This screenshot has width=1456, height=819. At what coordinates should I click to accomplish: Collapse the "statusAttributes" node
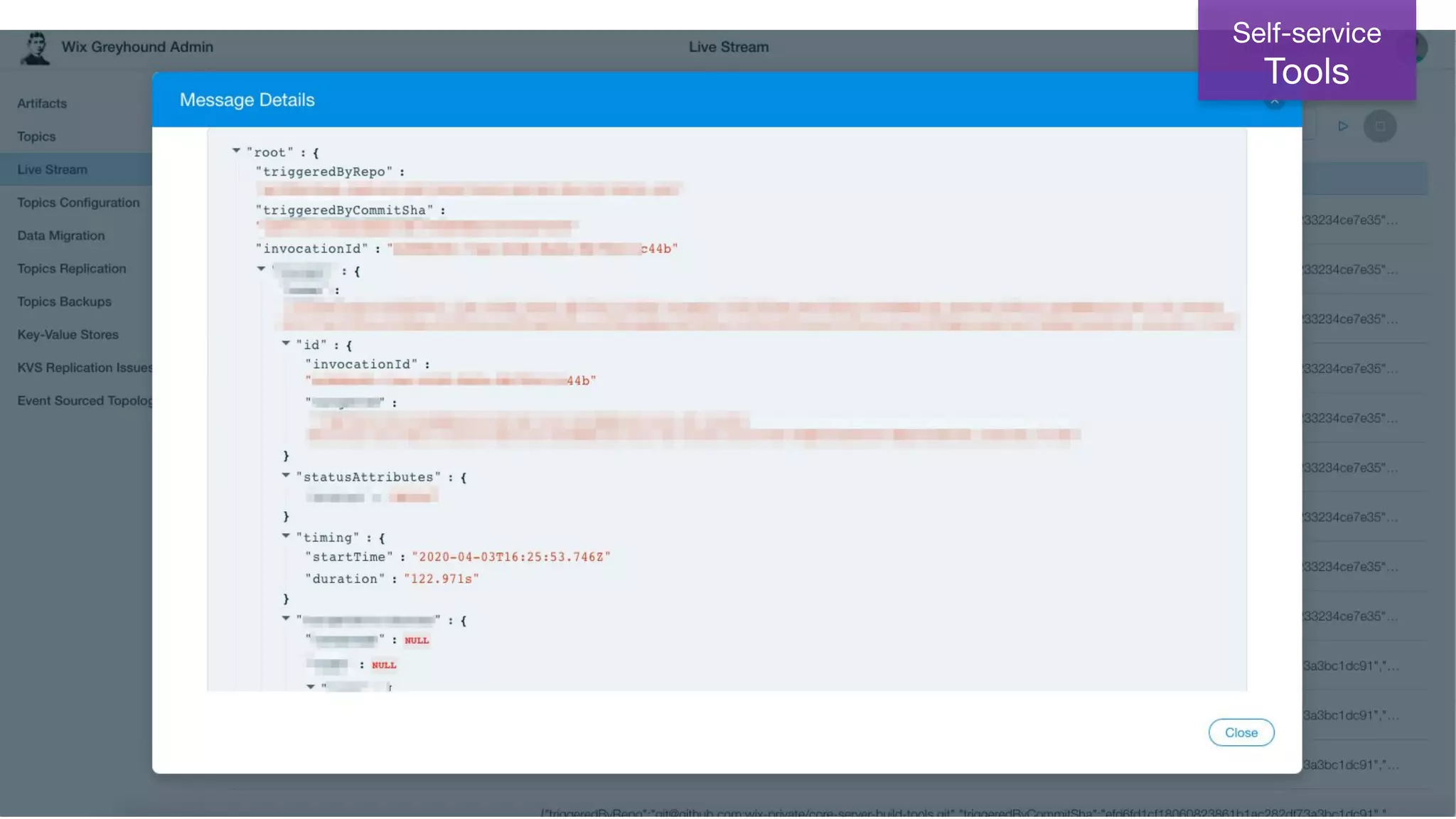coord(286,476)
